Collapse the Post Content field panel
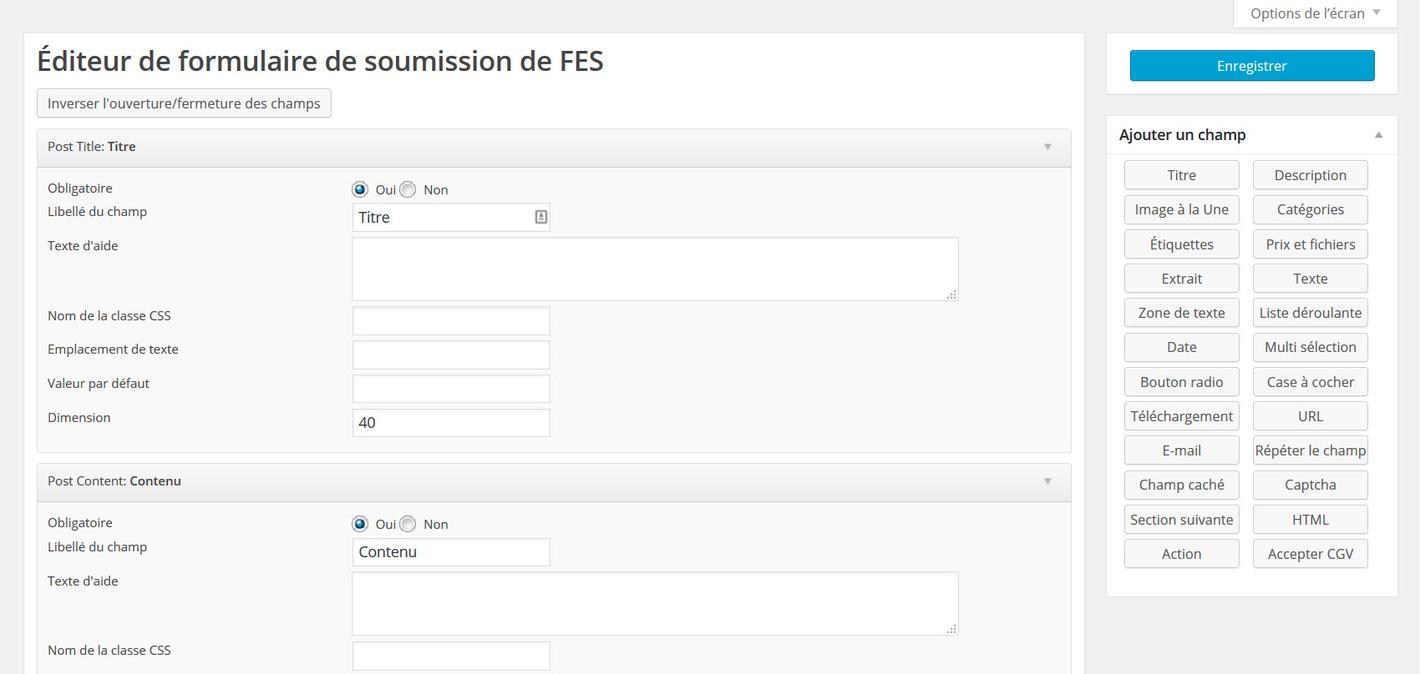Screen dimensions: 1420x674 [x=1047, y=481]
